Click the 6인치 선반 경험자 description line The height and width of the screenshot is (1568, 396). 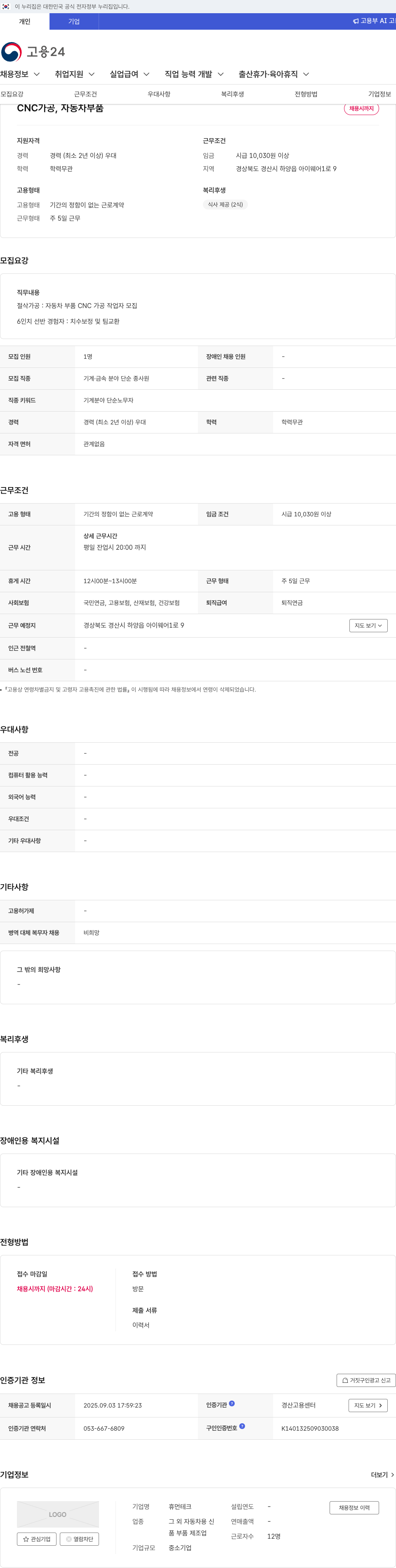tap(68, 321)
